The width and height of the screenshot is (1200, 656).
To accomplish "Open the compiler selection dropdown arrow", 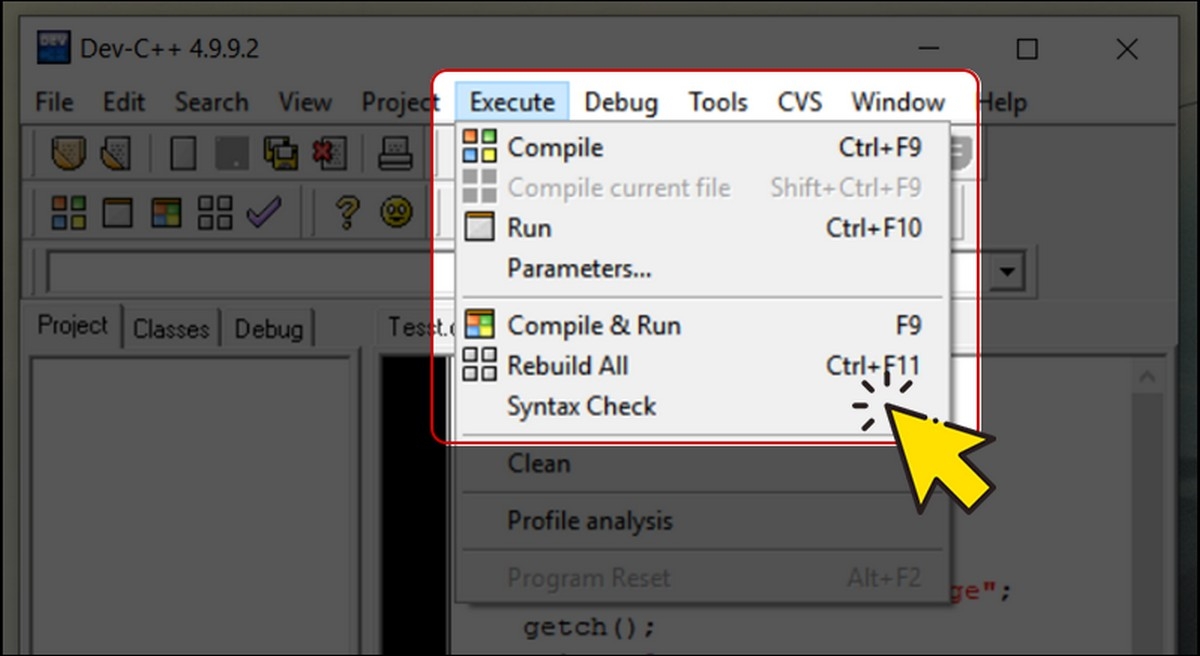I will [x=1007, y=271].
